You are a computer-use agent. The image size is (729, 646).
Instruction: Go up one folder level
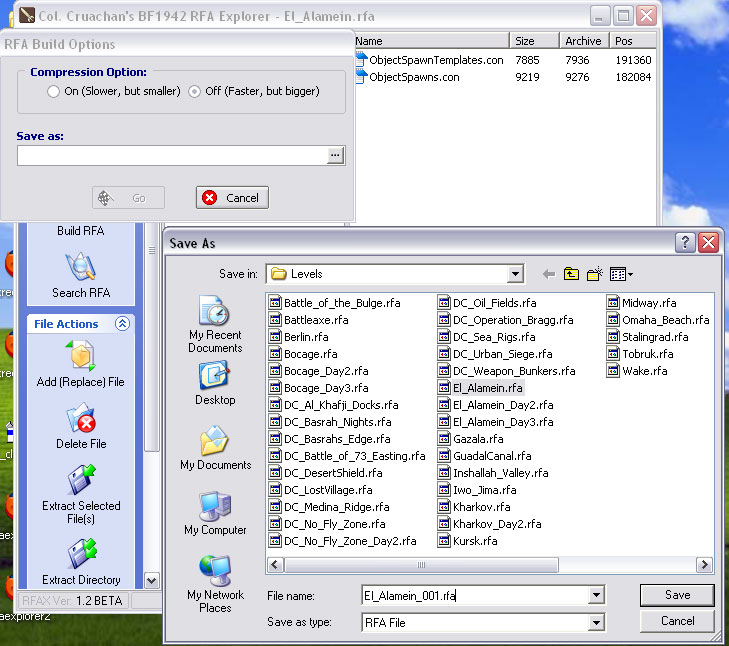(x=571, y=274)
